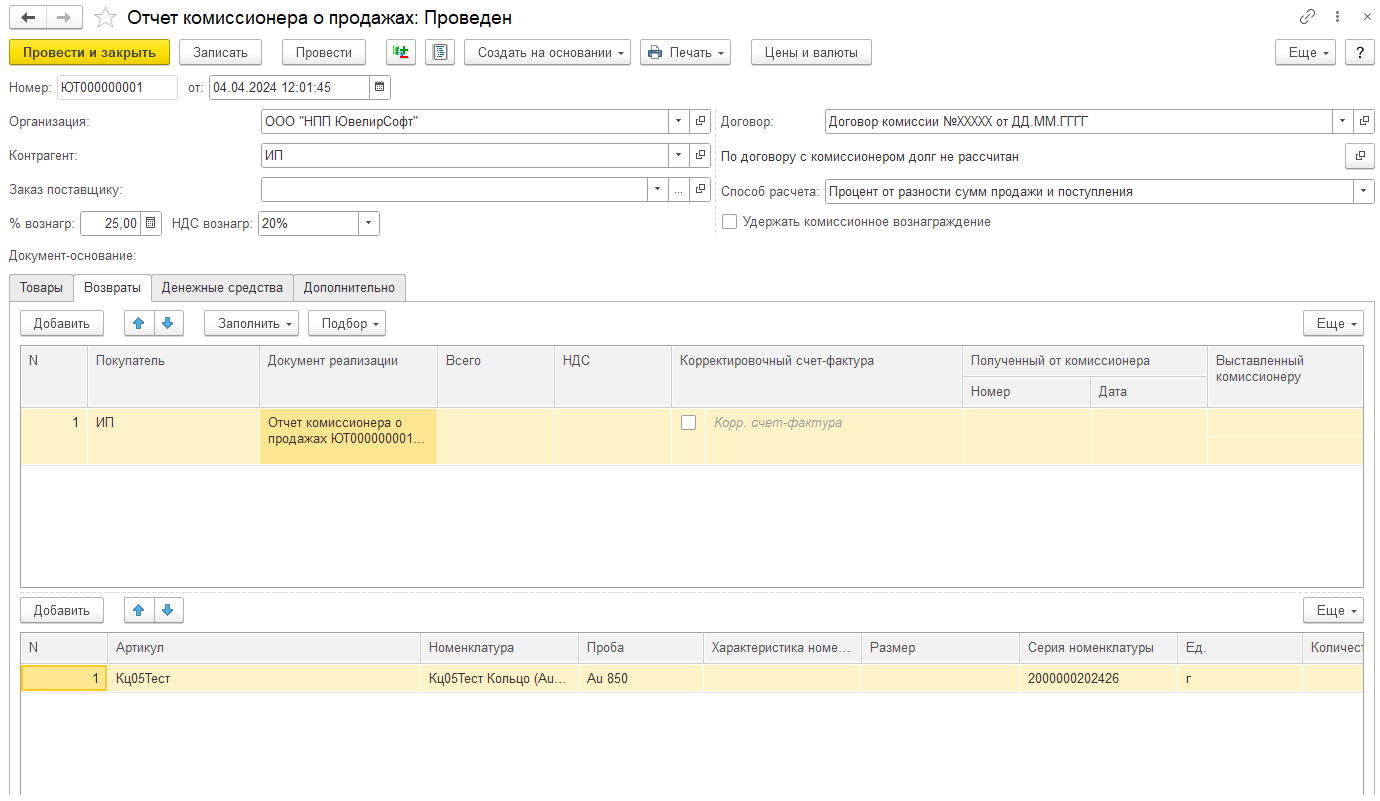The width and height of the screenshot is (1380, 801).
Task: Open calendar picker next to document date
Action: coord(380,87)
